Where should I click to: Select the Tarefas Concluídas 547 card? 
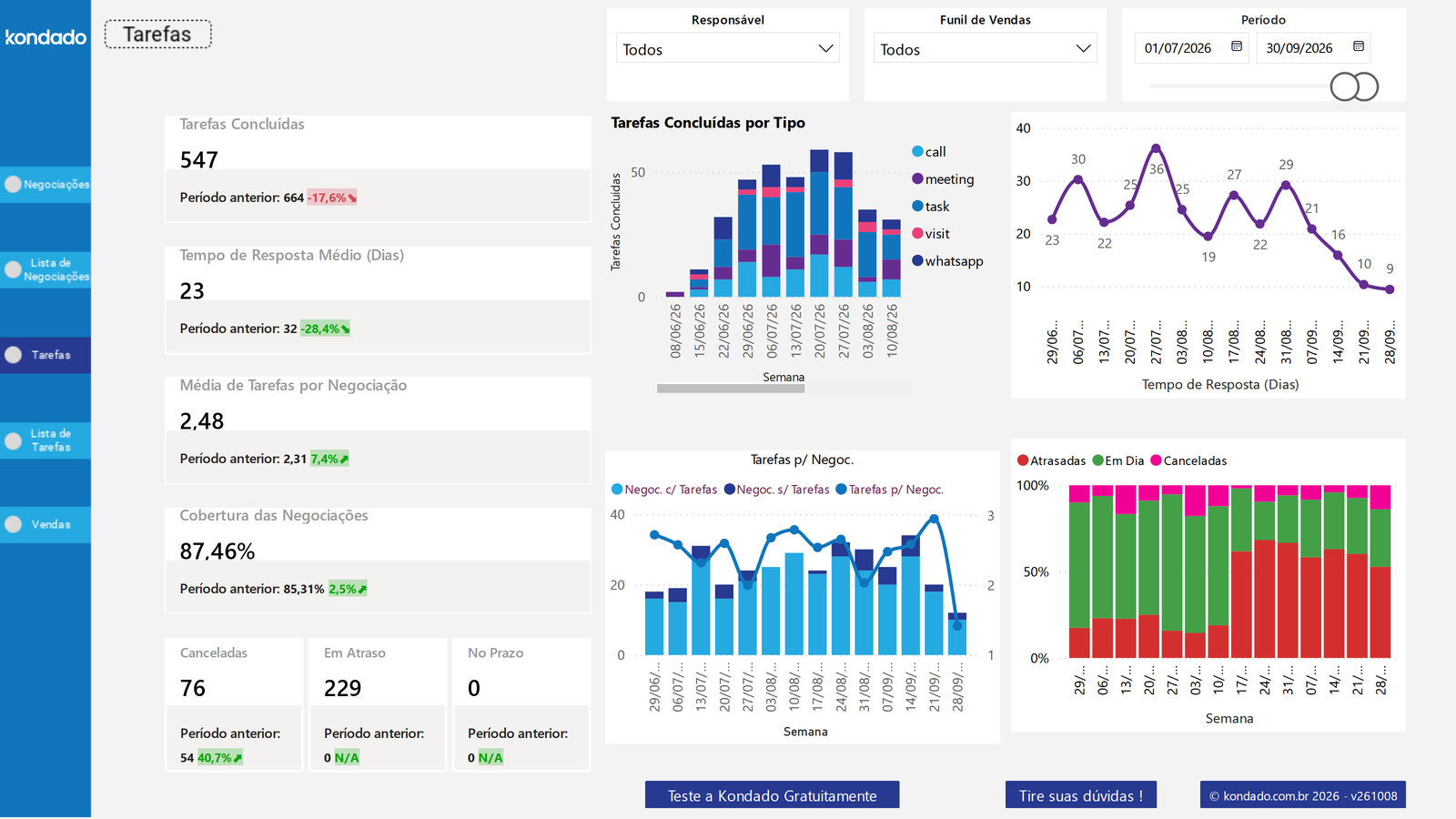coord(378,168)
